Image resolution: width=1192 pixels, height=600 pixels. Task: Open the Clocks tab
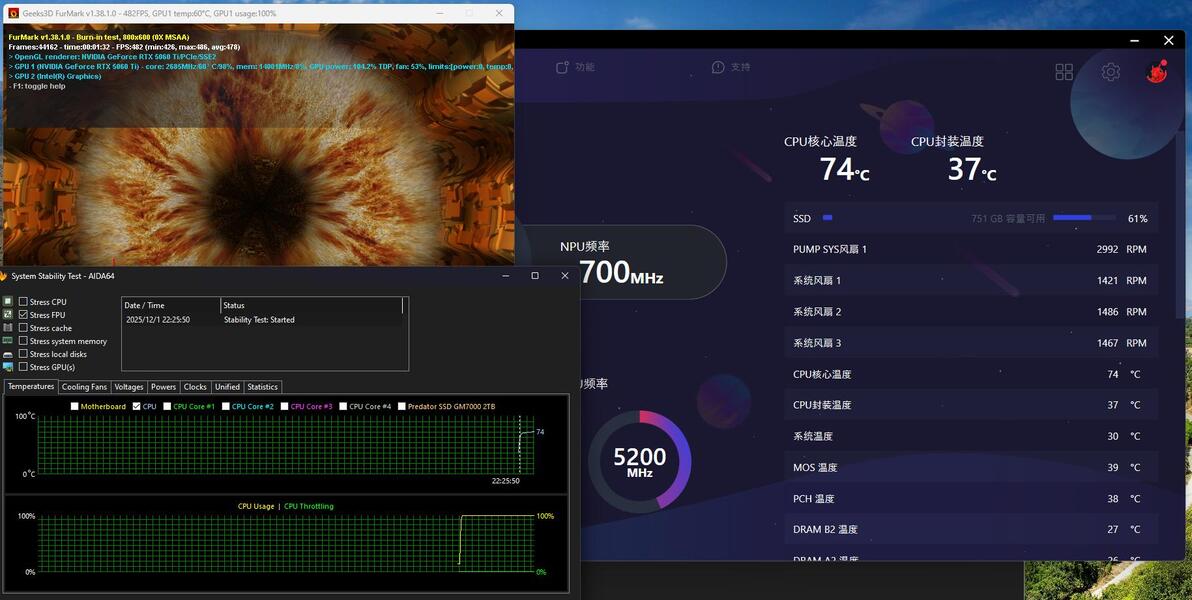(x=195, y=387)
